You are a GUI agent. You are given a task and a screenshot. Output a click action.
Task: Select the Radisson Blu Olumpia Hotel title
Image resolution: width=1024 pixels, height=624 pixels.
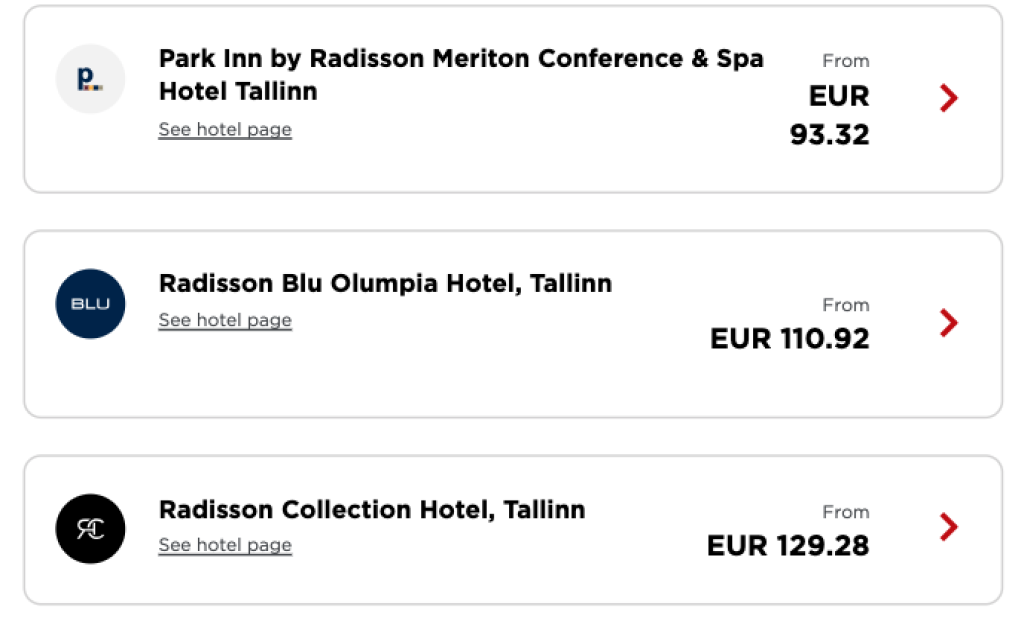385,284
